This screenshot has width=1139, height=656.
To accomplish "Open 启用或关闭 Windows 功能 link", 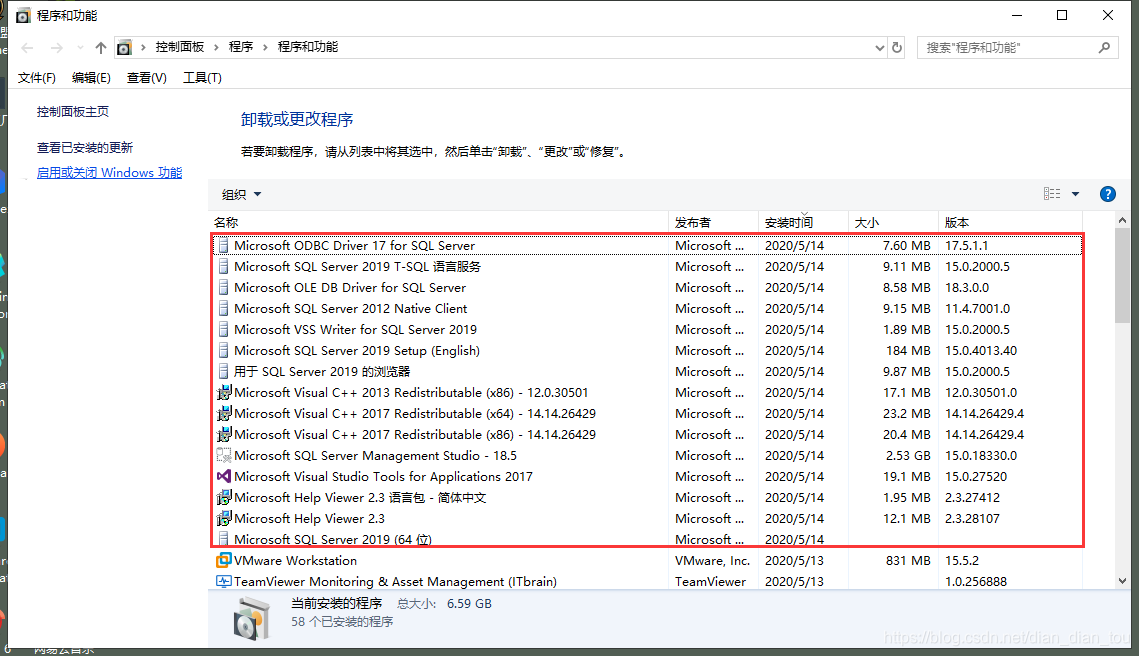I will (x=109, y=172).
